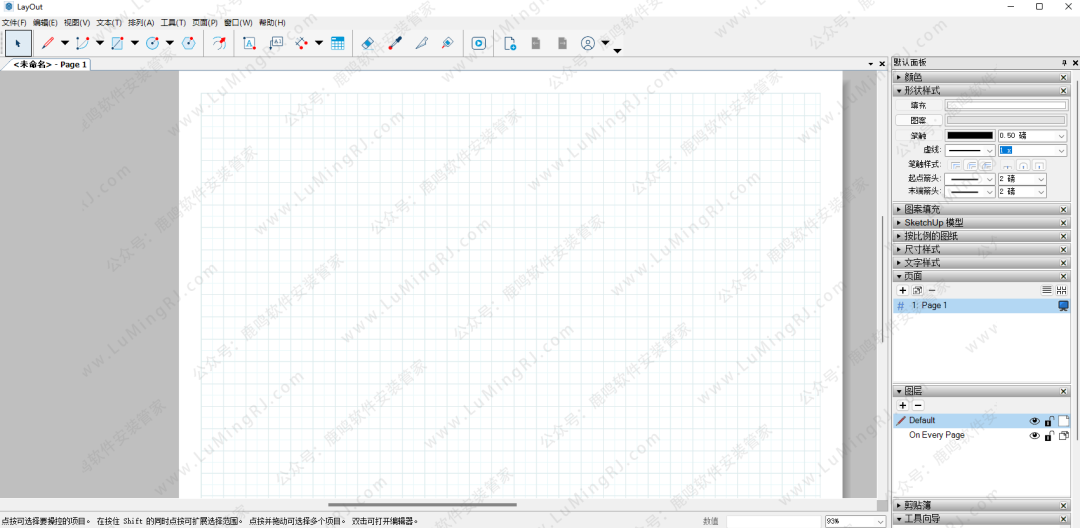
Task: Expand the 颜色 (Colors) panel
Action: [x=913, y=77]
